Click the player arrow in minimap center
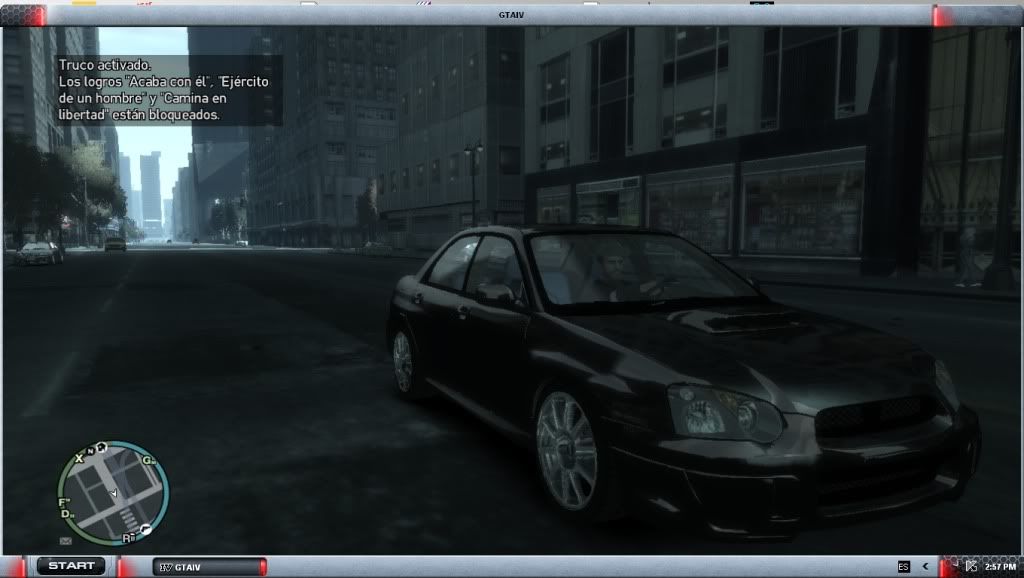1024x578 pixels. [113, 493]
